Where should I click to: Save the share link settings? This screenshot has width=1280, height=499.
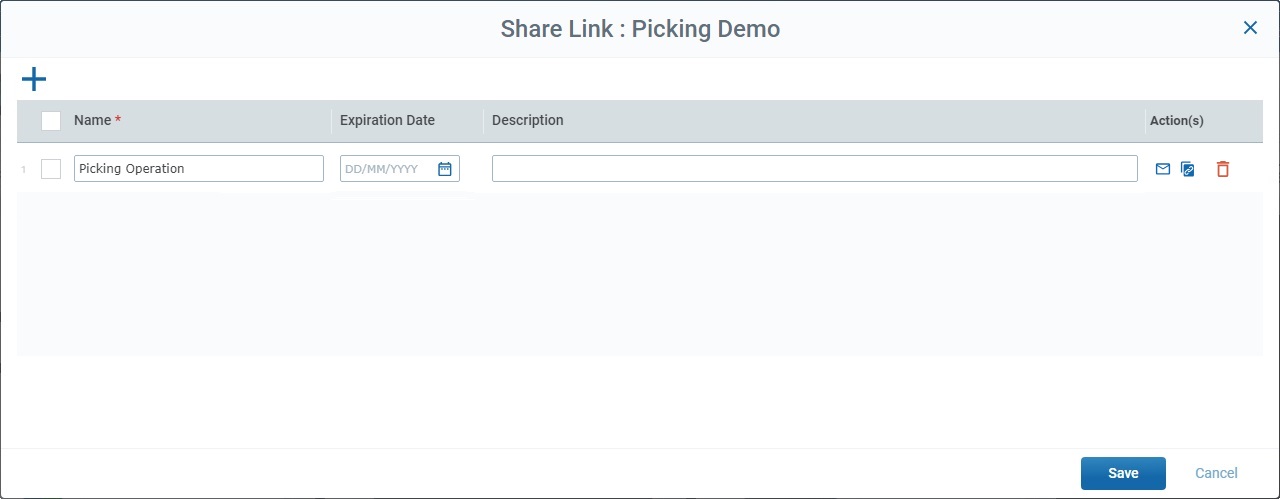pos(1123,473)
